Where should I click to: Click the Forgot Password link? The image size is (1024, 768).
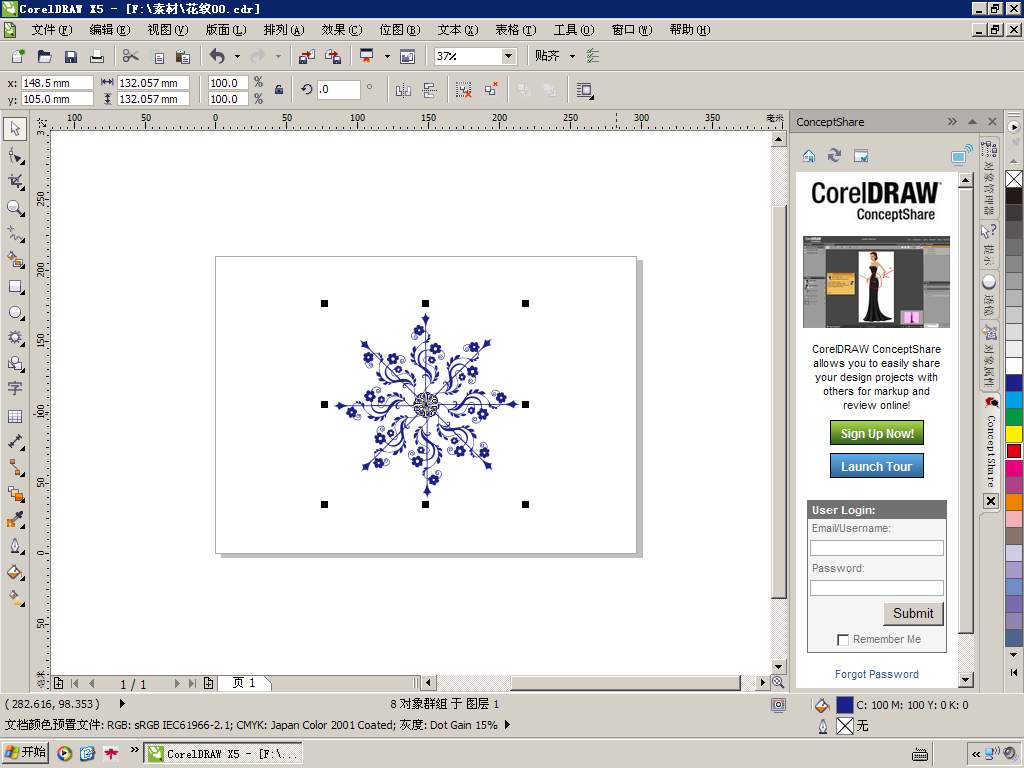[876, 675]
